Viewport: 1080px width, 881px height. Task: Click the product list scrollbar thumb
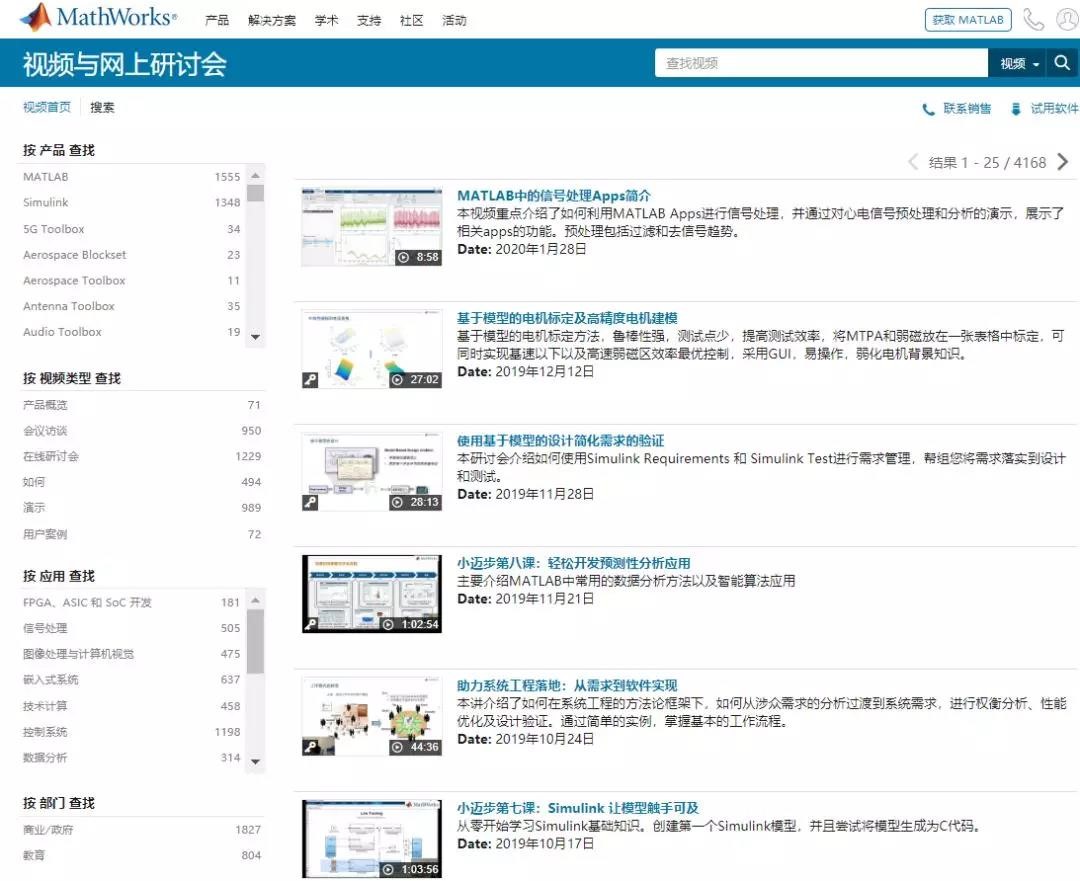(256, 193)
